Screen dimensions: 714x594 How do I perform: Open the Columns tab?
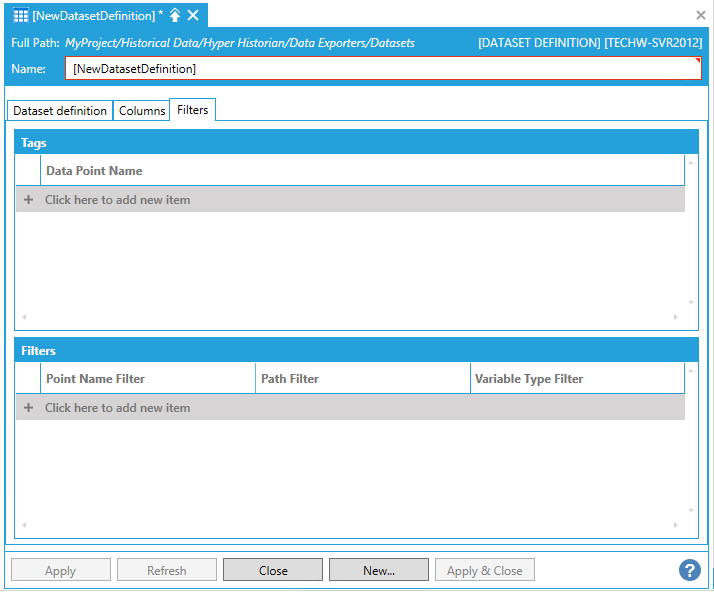pyautogui.click(x=142, y=111)
